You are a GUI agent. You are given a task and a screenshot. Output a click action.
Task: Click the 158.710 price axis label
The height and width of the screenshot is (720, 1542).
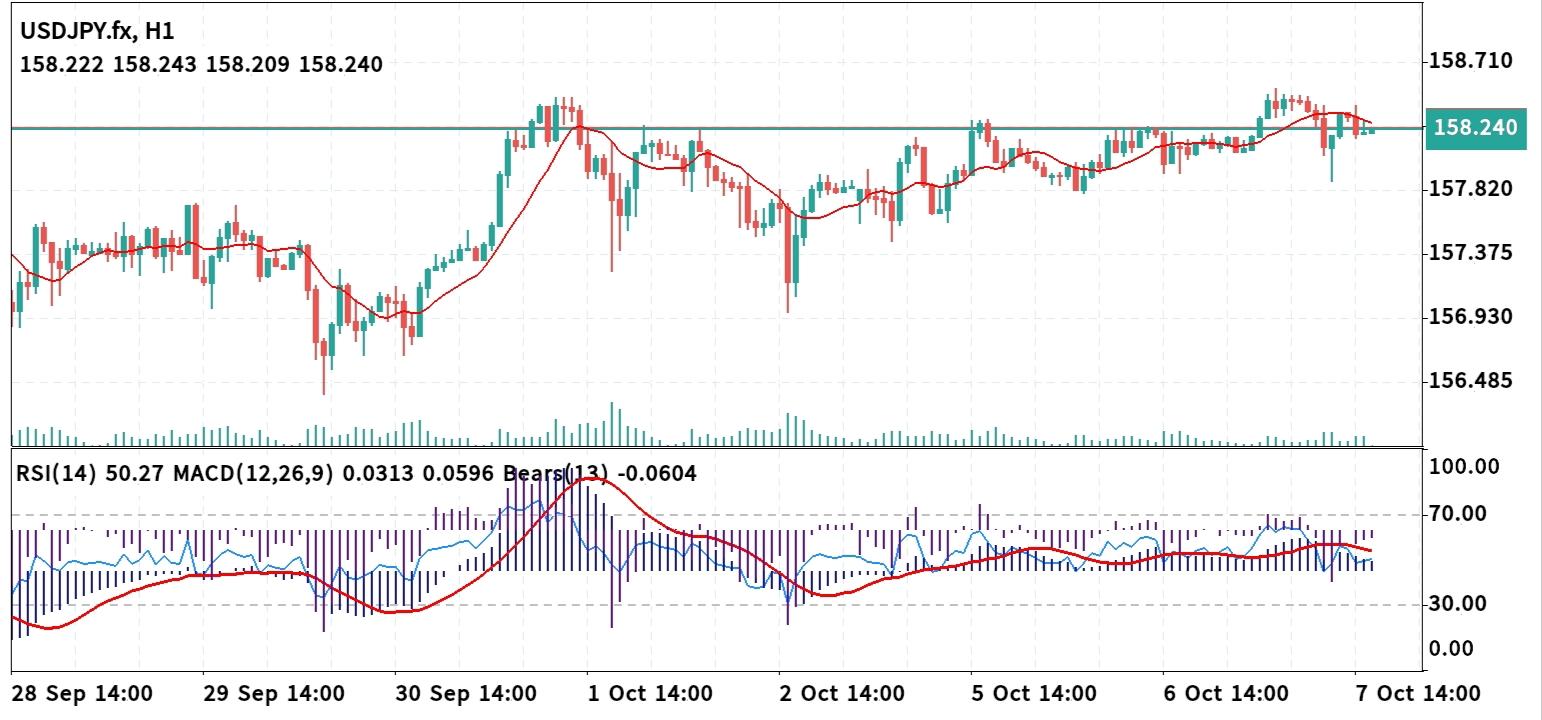point(1471,61)
